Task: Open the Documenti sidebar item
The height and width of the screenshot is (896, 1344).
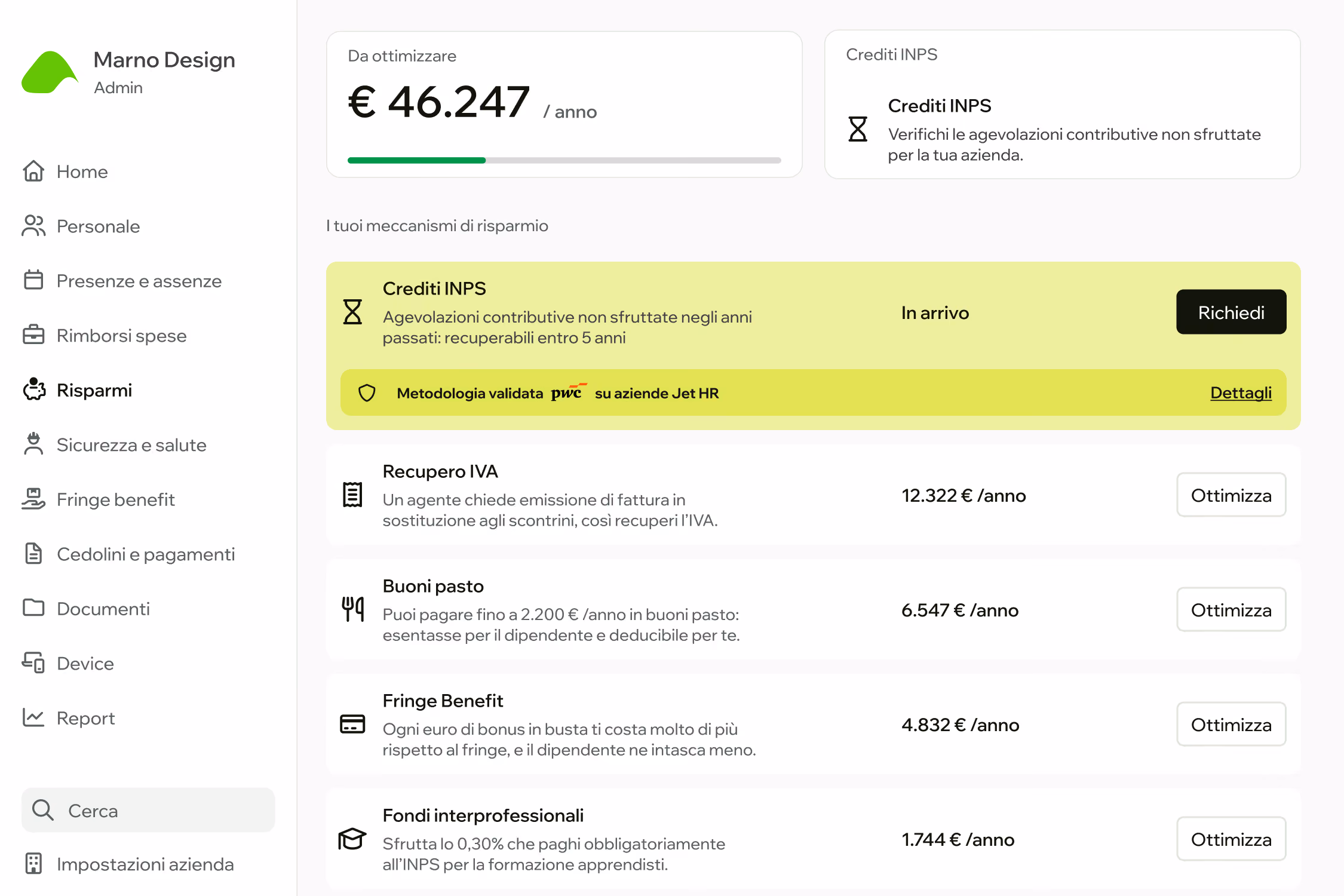Action: click(103, 609)
